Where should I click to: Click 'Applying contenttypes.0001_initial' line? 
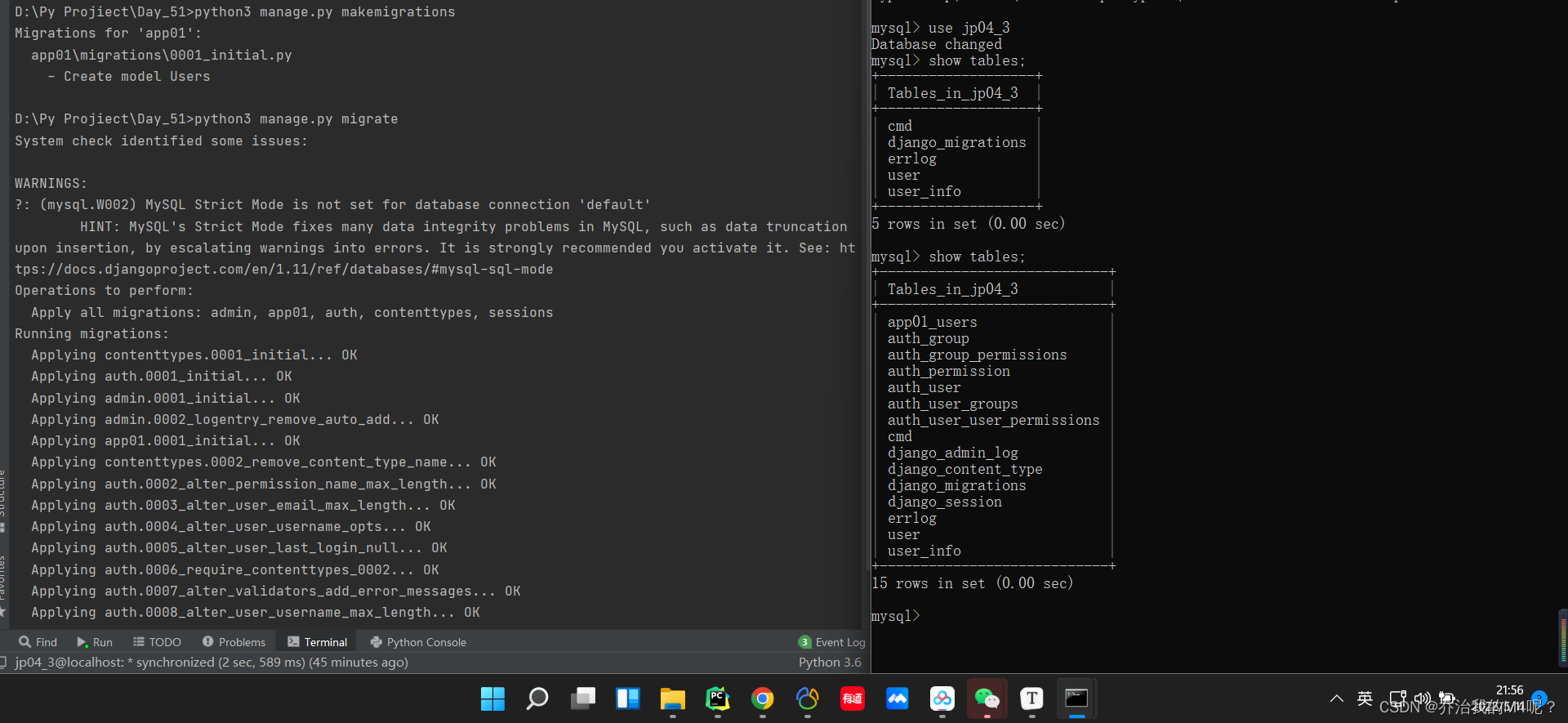(x=194, y=355)
